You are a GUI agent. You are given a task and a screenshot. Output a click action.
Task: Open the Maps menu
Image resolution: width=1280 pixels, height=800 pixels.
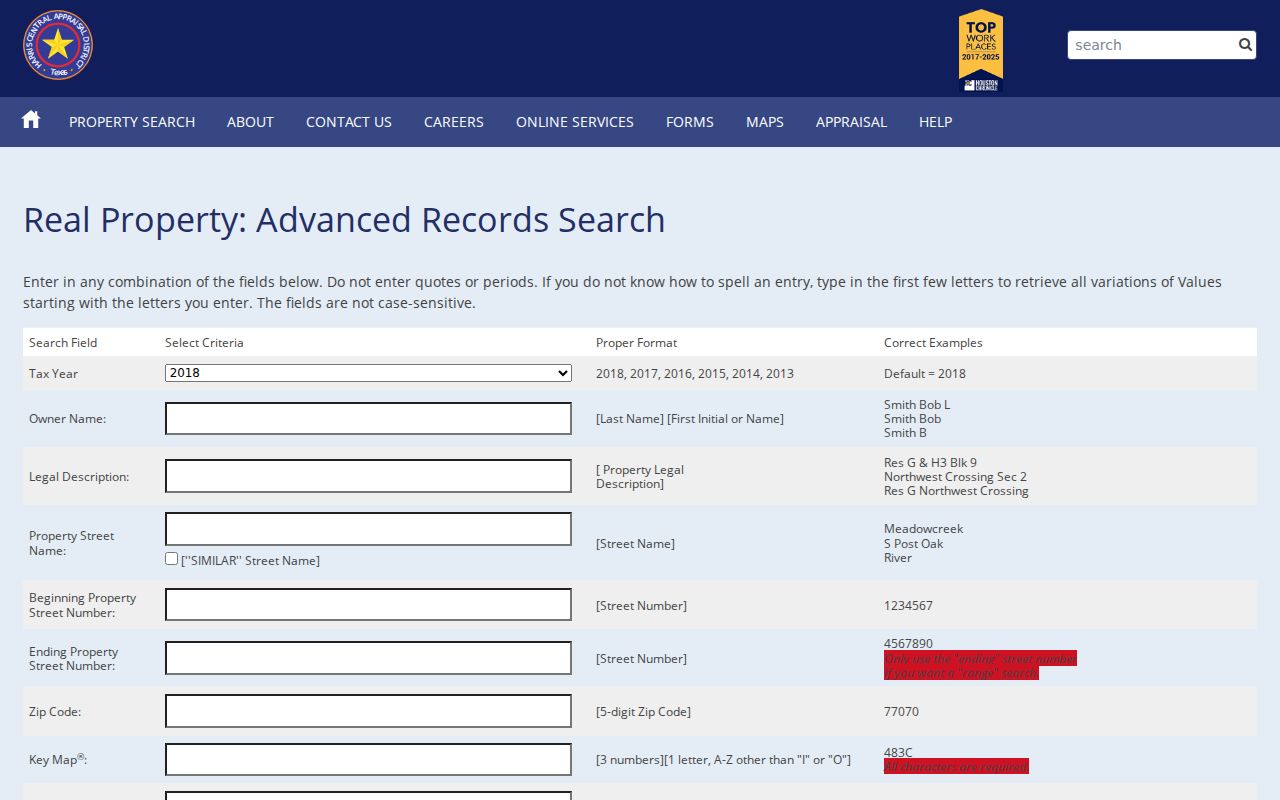pyautogui.click(x=765, y=122)
